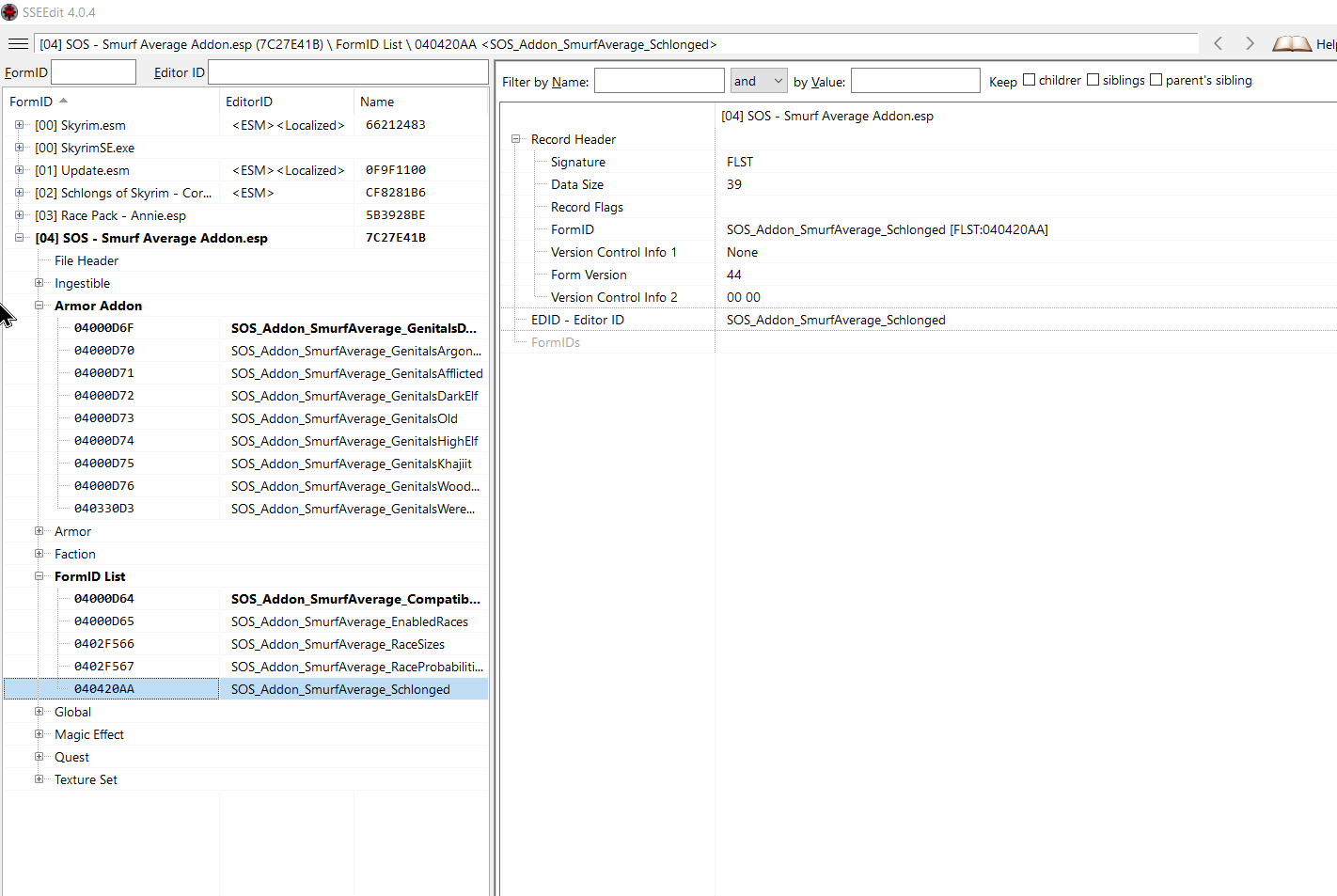Image resolution: width=1337 pixels, height=896 pixels.
Task: Select the SOS_Addon_SmurfAverage_Compatib... record
Action: click(x=245, y=599)
